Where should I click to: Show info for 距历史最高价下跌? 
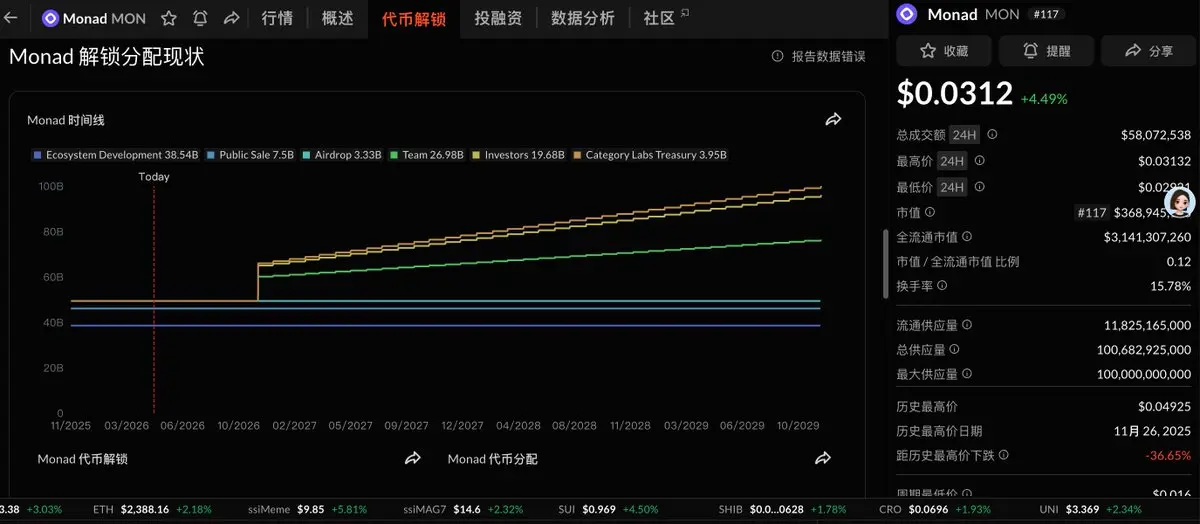(x=1004, y=455)
